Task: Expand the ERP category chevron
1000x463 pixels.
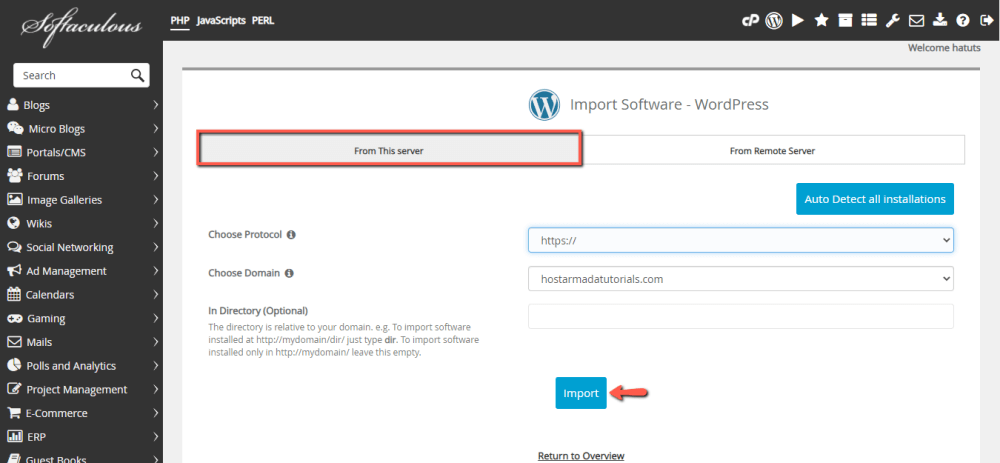Action: (156, 437)
